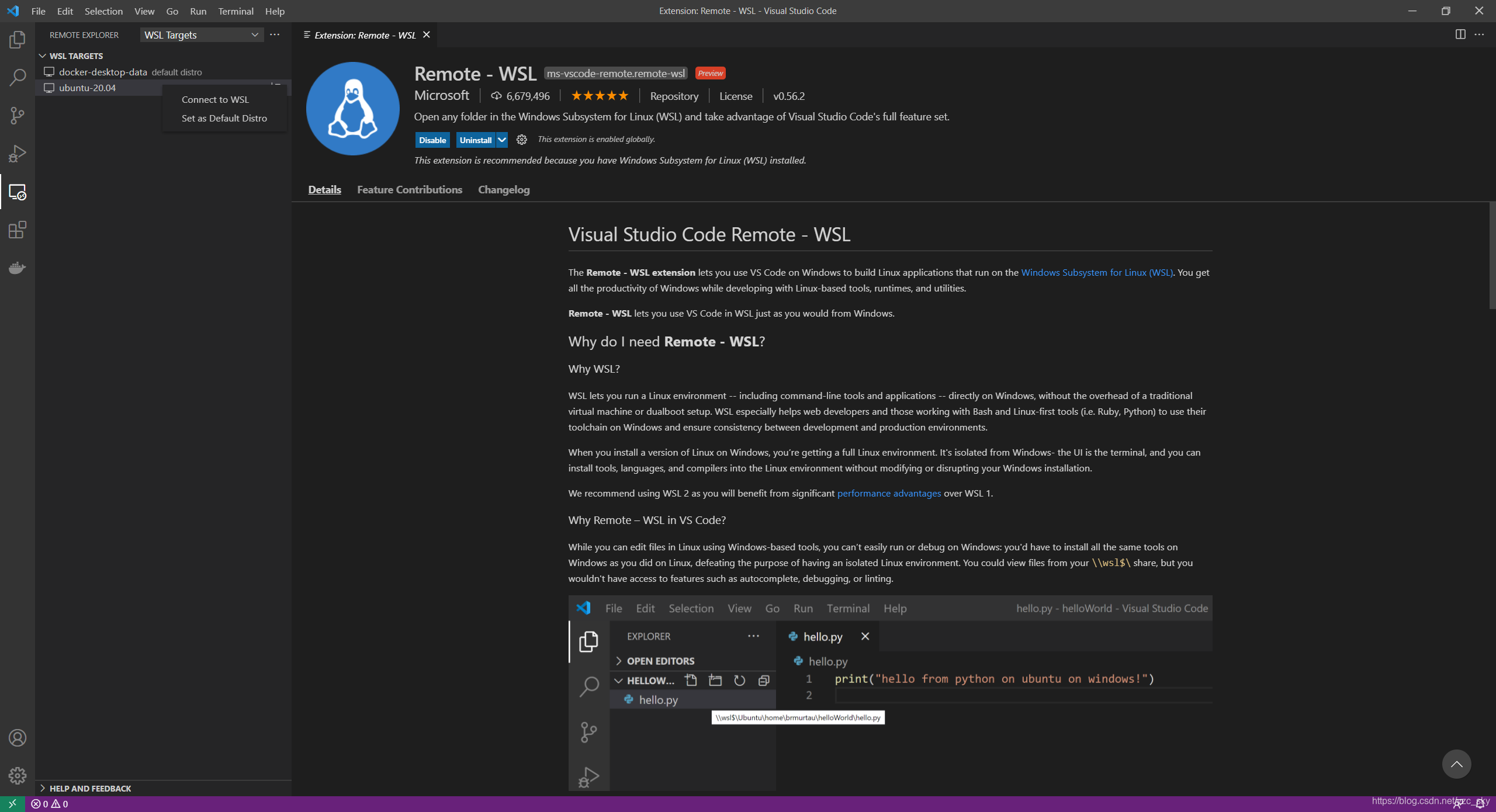Click the five-star rating
This screenshot has width=1496, height=812.
pos(600,96)
